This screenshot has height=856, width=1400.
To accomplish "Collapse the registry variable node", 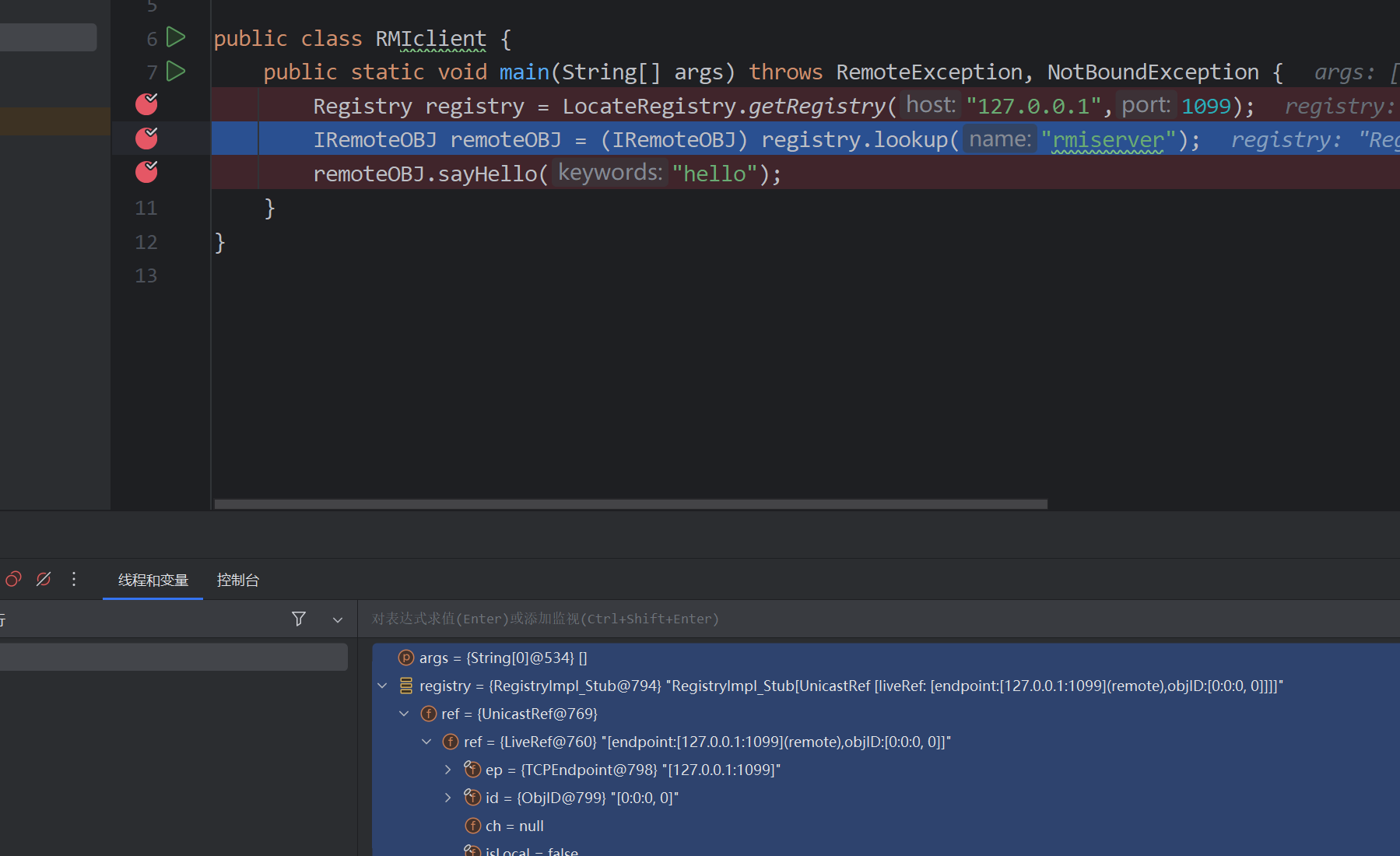I will coord(382,686).
